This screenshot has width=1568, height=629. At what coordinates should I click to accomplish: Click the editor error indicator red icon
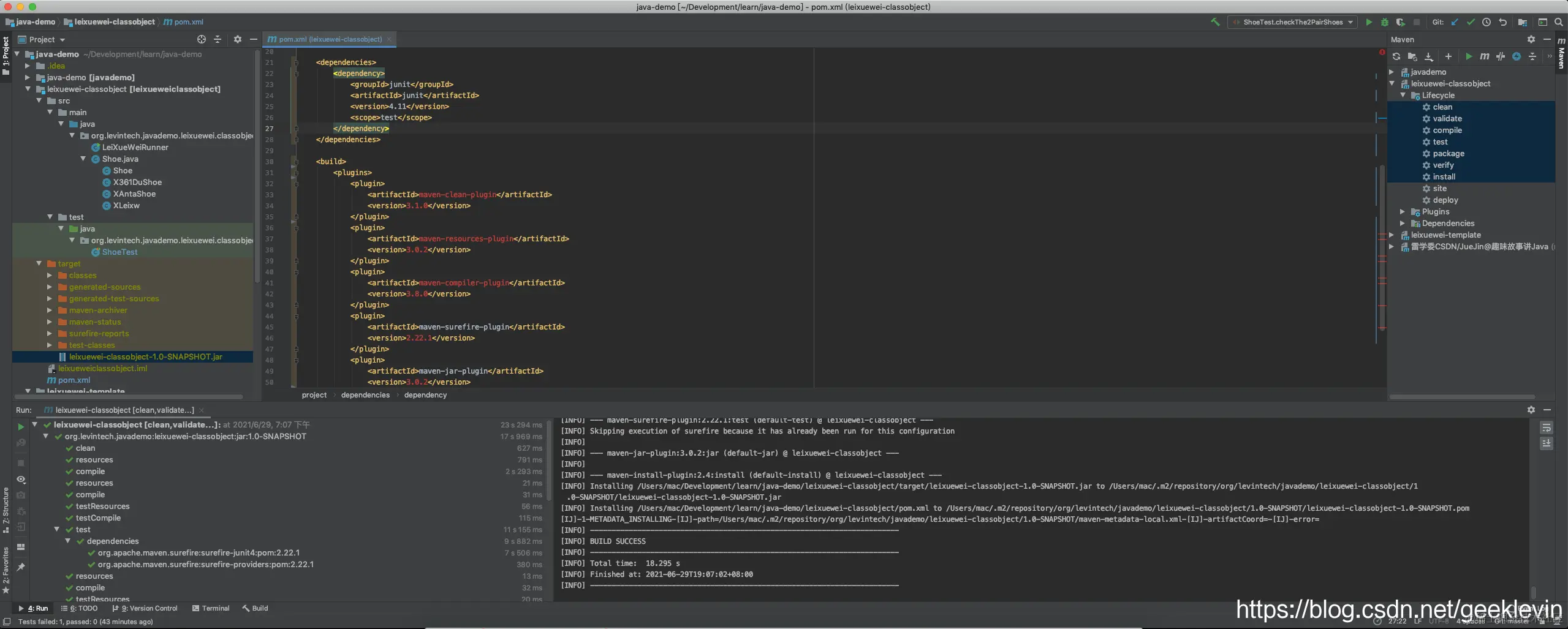point(1382,52)
